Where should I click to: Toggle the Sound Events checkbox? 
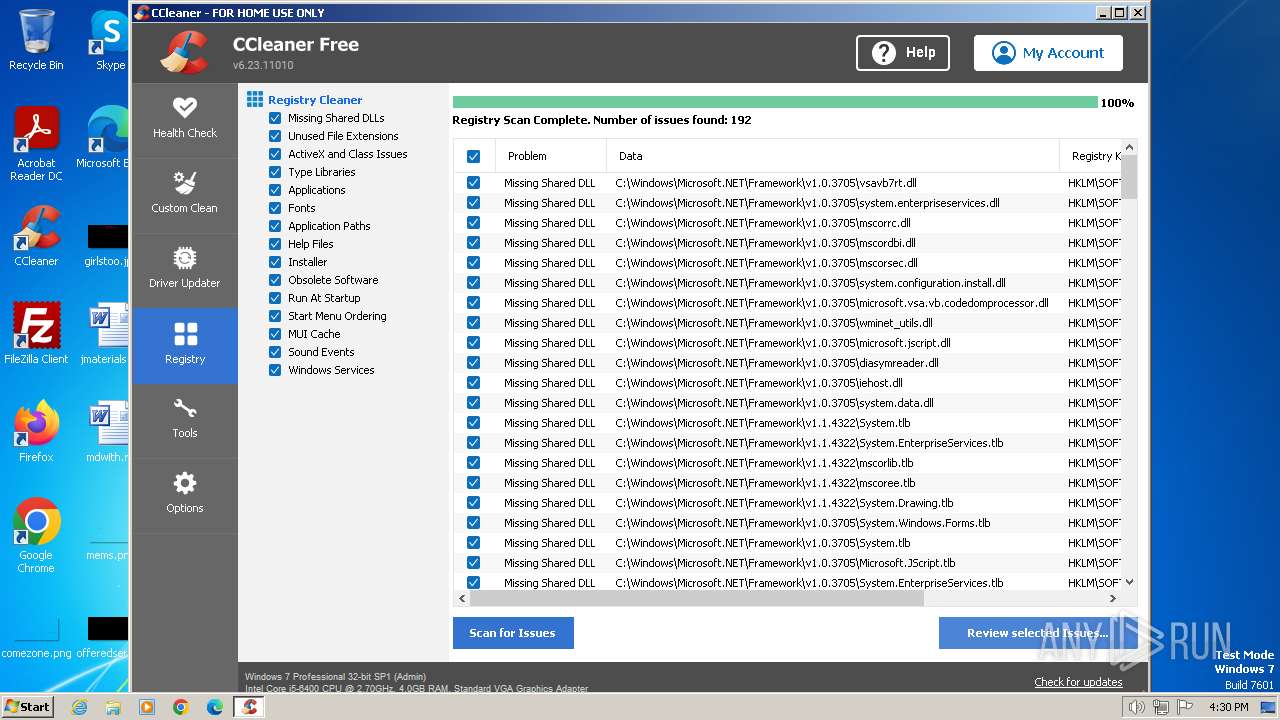[x=275, y=352]
